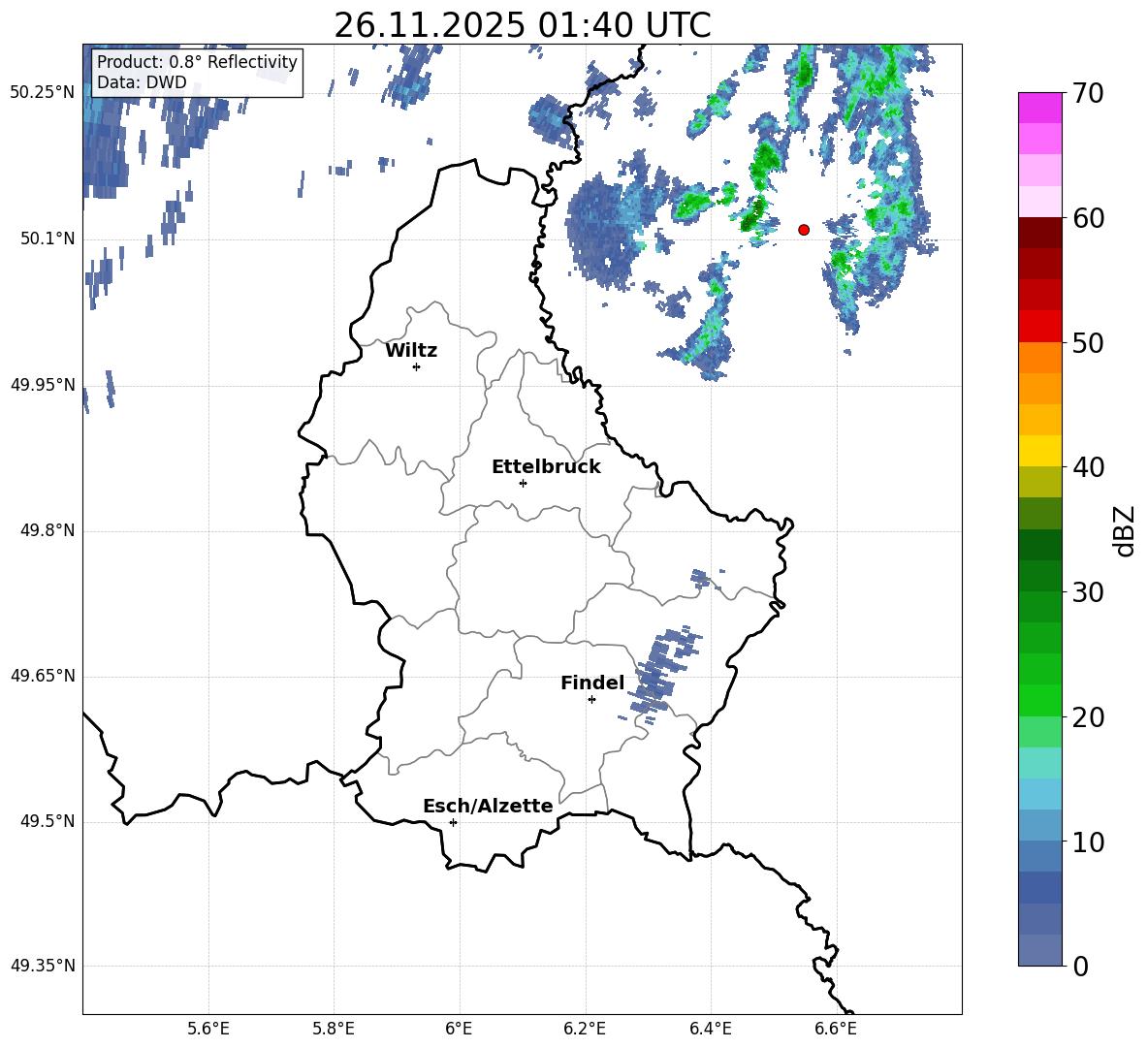The height and width of the screenshot is (1048, 1148).
Task: Click the 10 value on the colorbar
Action: click(1088, 842)
